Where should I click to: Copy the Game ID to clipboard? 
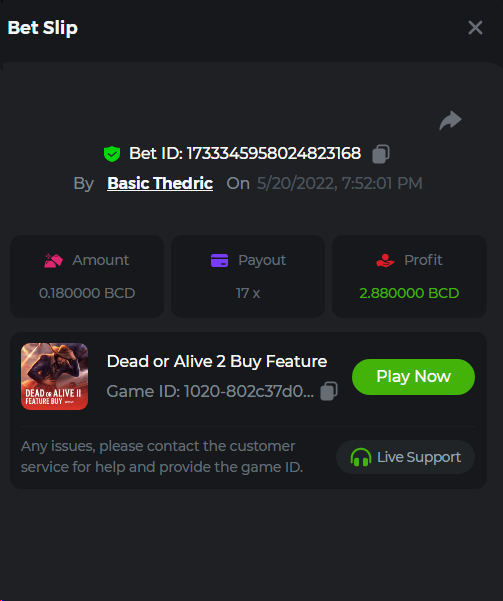pyautogui.click(x=329, y=391)
